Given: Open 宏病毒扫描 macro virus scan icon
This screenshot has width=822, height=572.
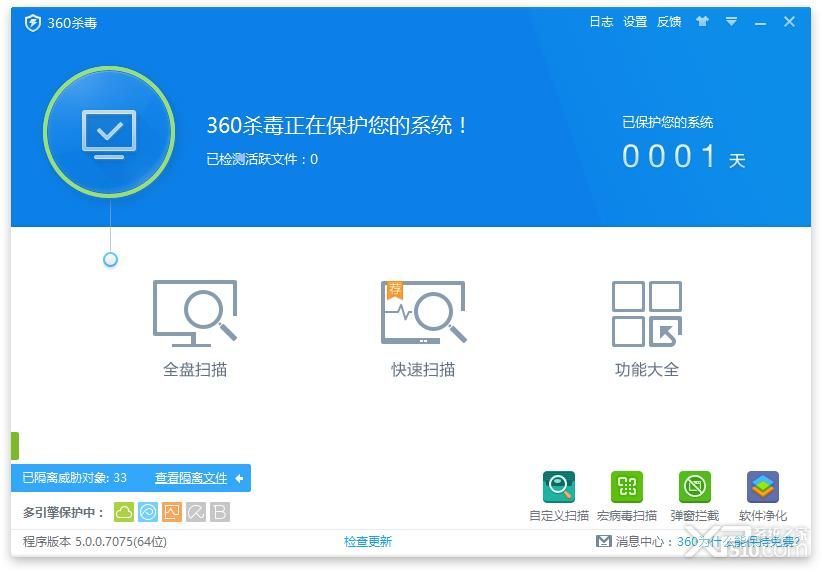Looking at the screenshot, I should pyautogui.click(x=627, y=487).
